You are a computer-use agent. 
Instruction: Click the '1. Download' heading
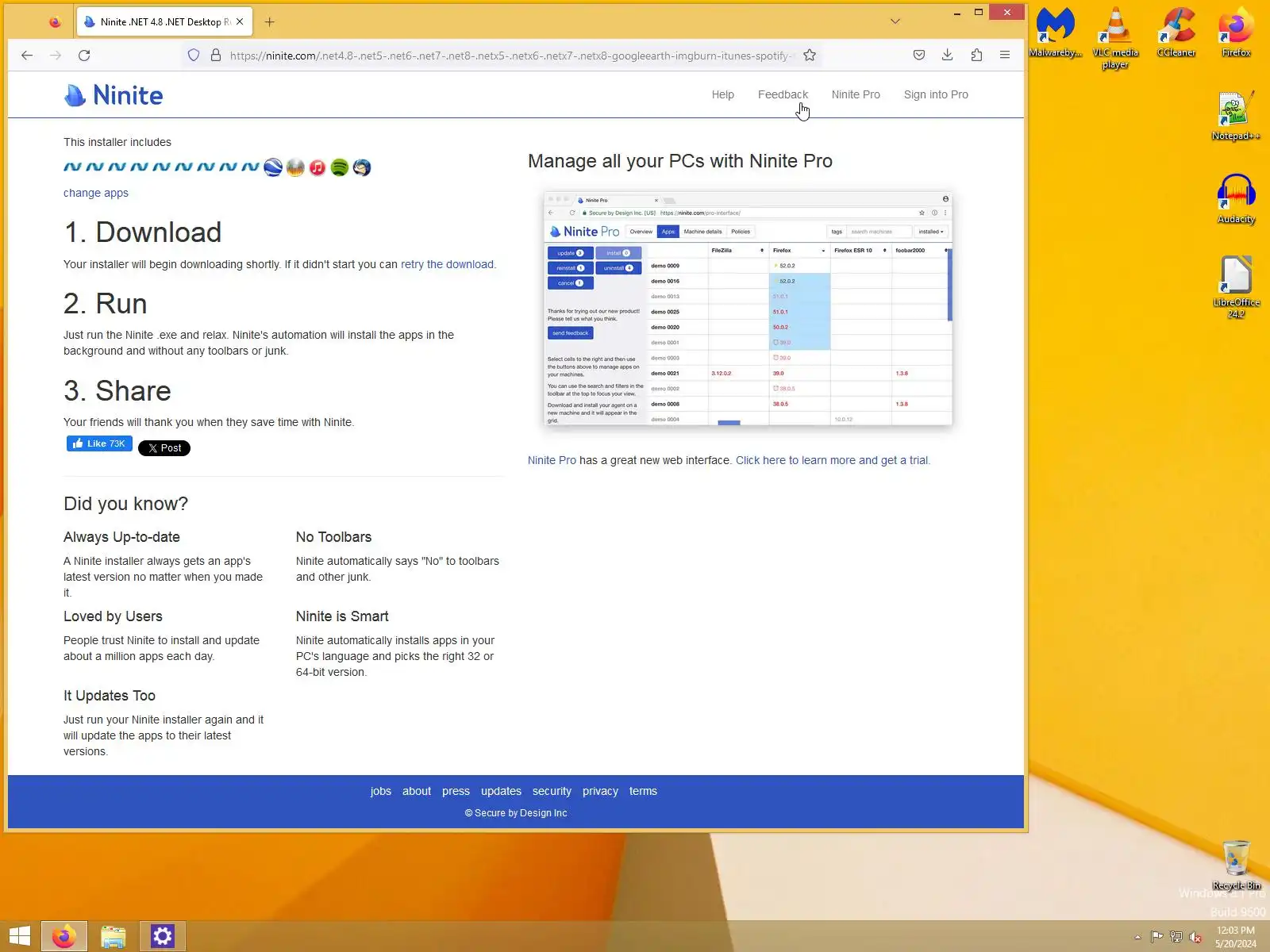tap(143, 232)
